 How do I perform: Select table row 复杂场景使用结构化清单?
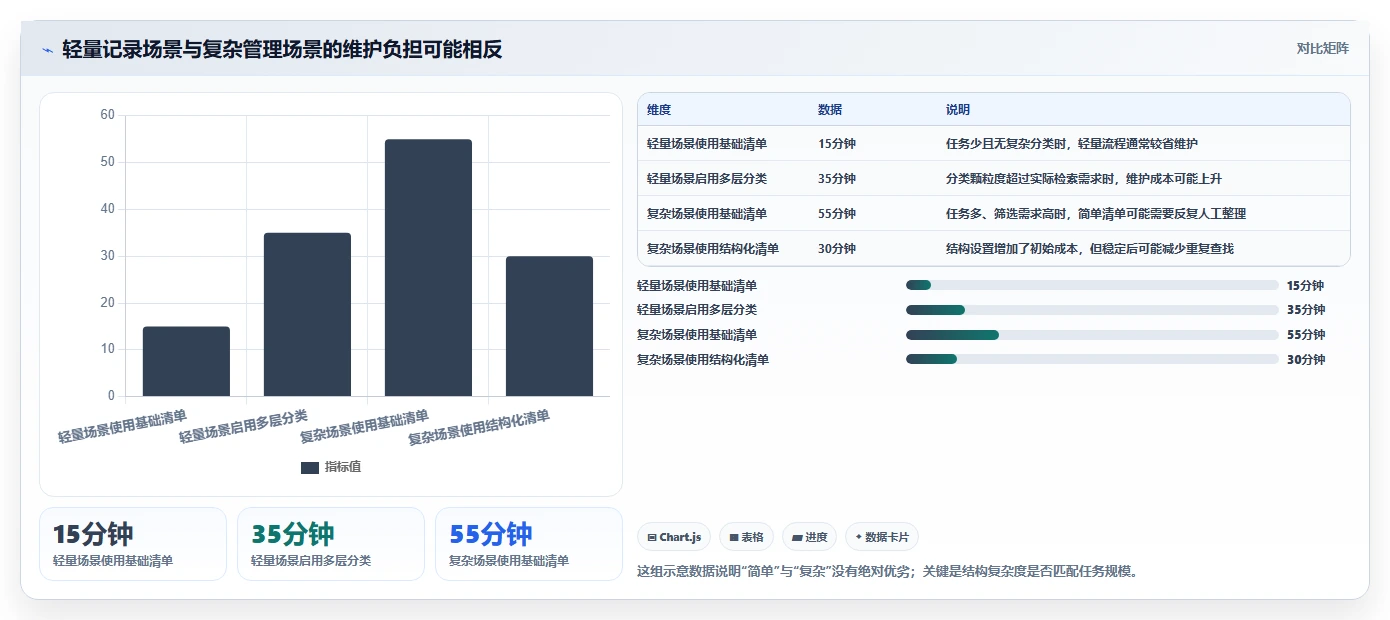pos(993,248)
